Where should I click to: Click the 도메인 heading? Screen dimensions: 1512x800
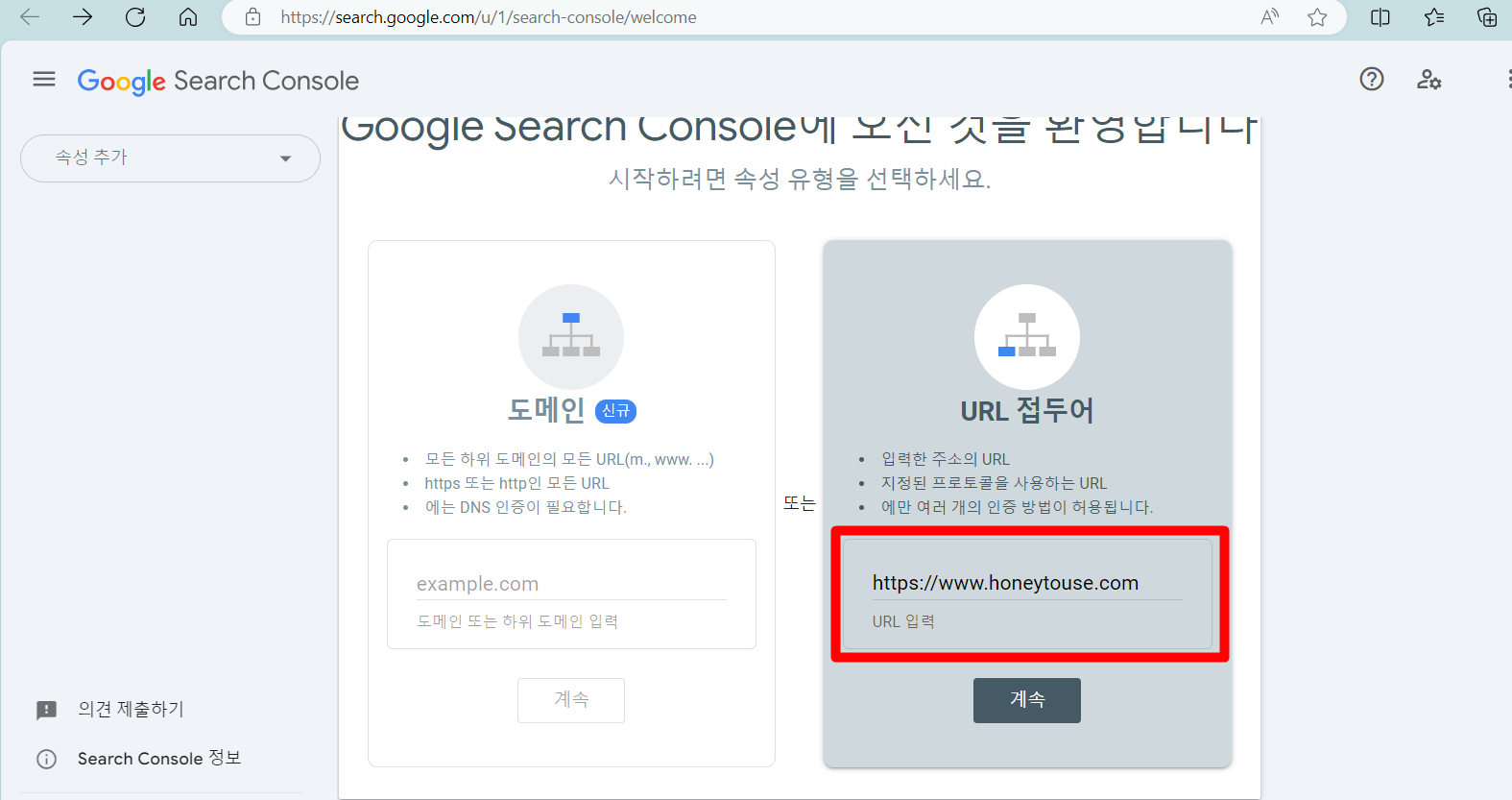(546, 410)
